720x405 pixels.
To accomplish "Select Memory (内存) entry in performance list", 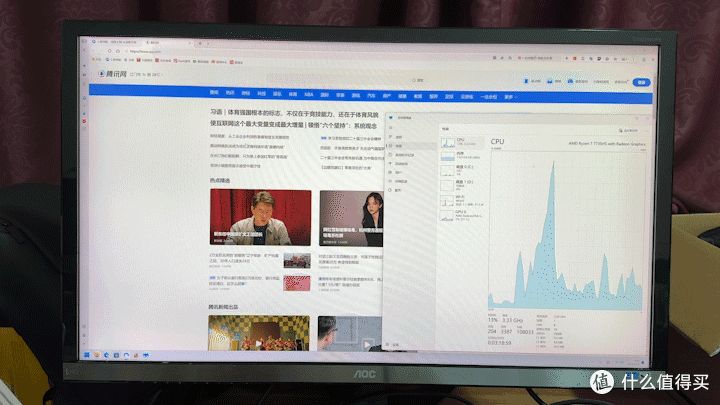I will (x=462, y=156).
